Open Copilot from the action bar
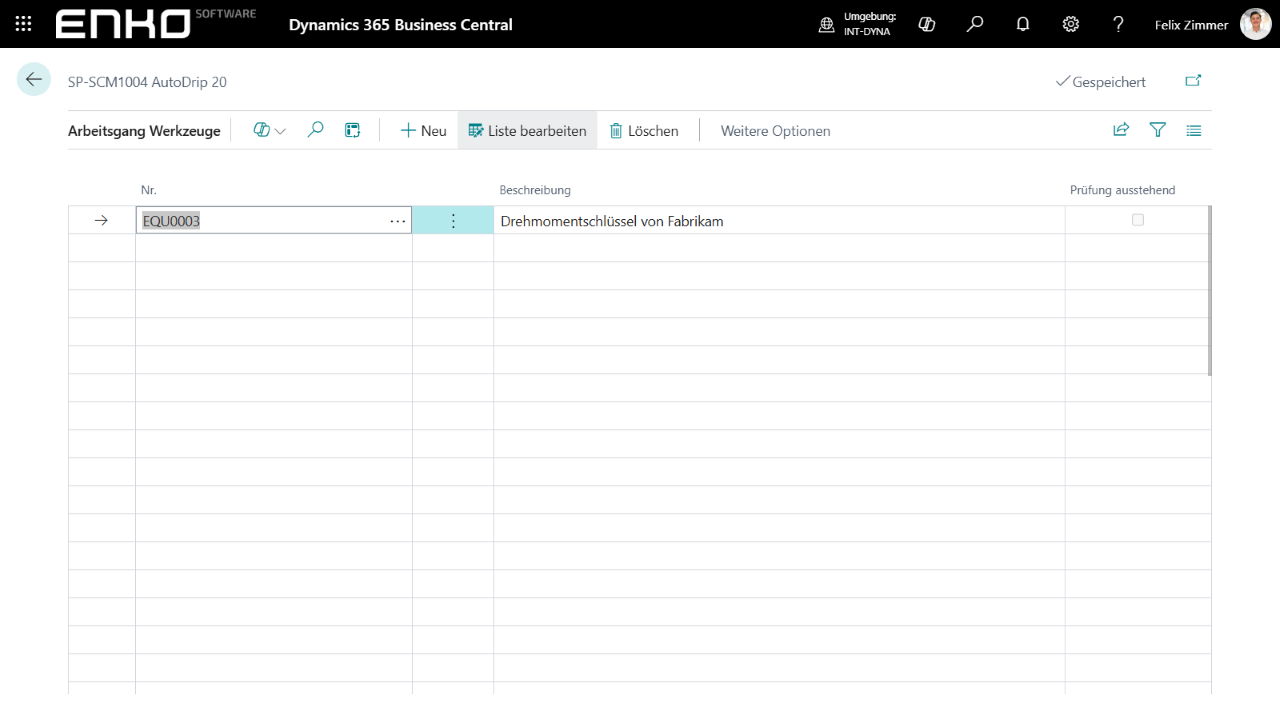The width and height of the screenshot is (1280, 720). [260, 130]
